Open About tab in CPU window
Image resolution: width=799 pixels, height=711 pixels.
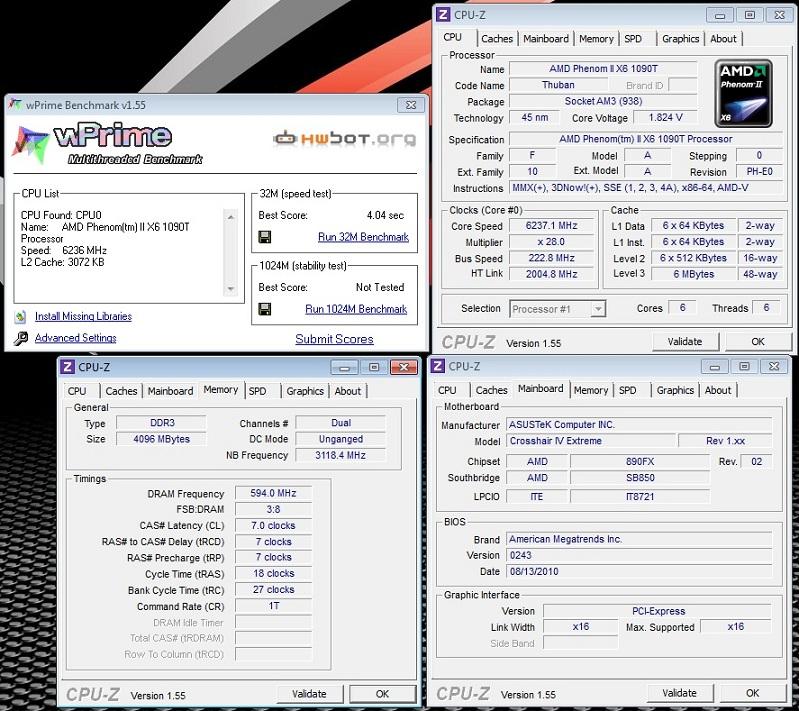[723, 39]
